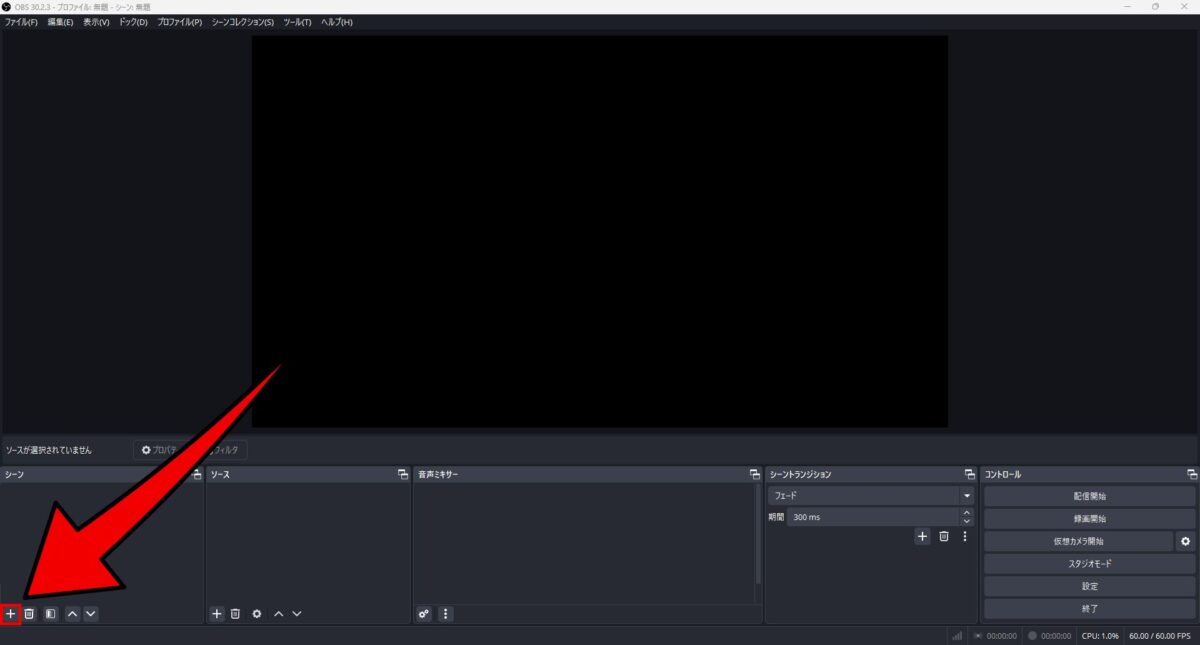The height and width of the screenshot is (645, 1200).
Task: Remove the selected source via the trash icon
Action: click(x=234, y=613)
